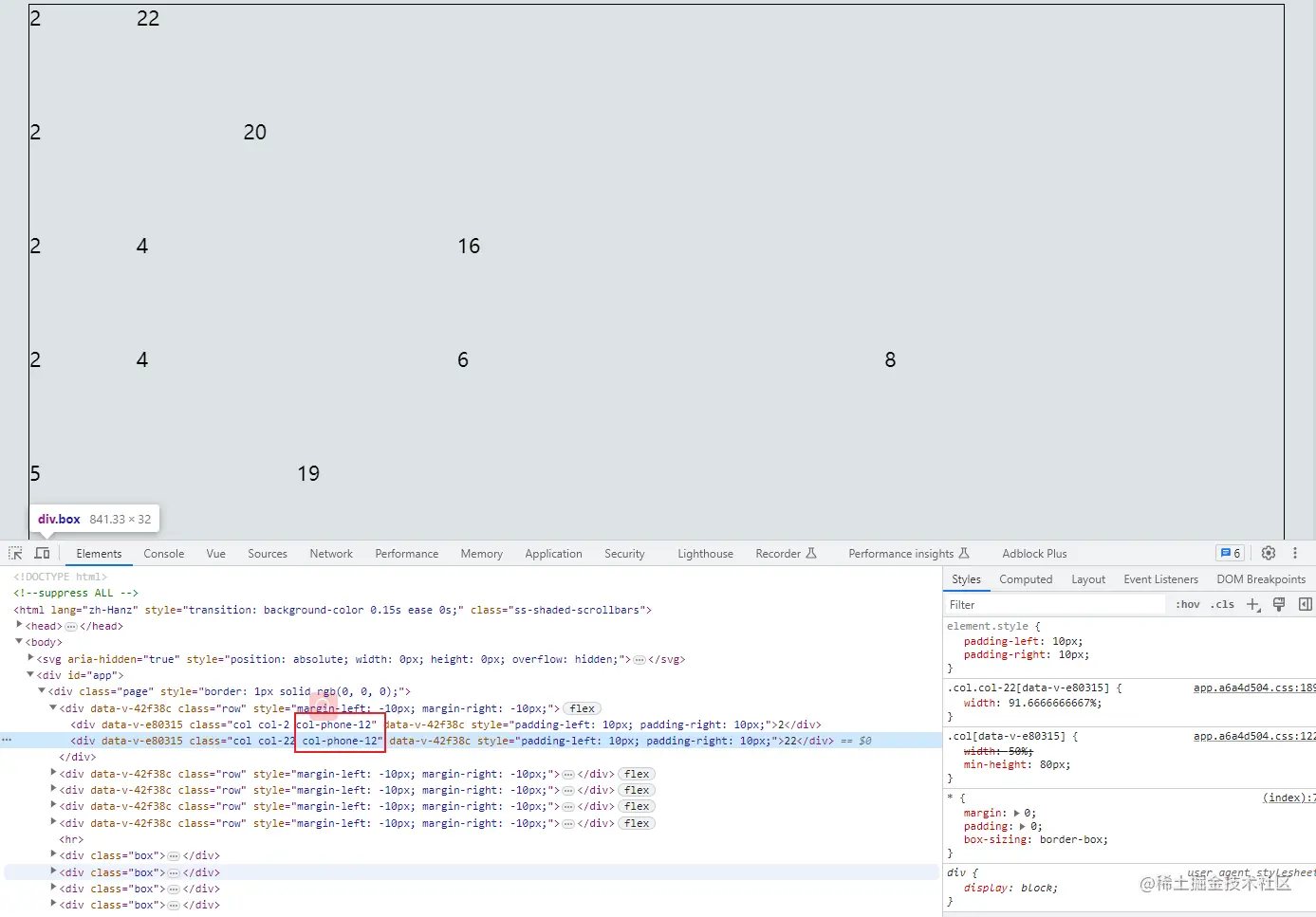The height and width of the screenshot is (917, 1316).
Task: Collapse the div class="page" node
Action: [x=42, y=690]
